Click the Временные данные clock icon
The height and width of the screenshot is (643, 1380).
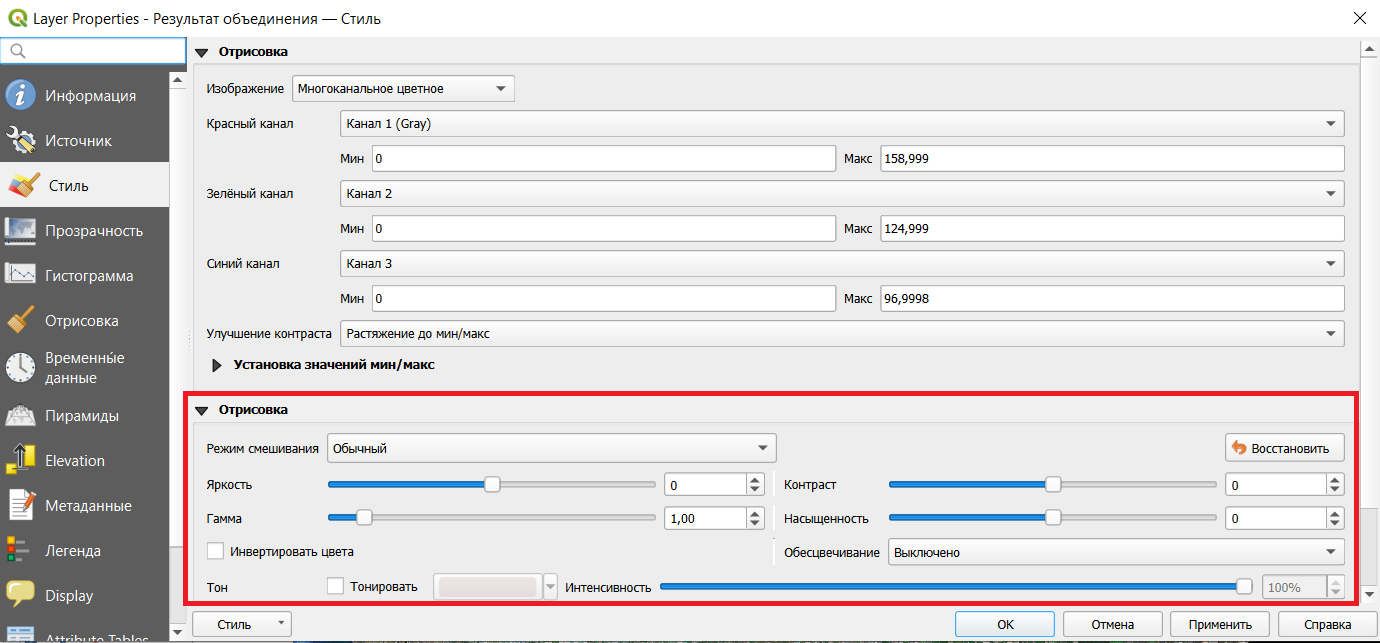pyautogui.click(x=20, y=368)
